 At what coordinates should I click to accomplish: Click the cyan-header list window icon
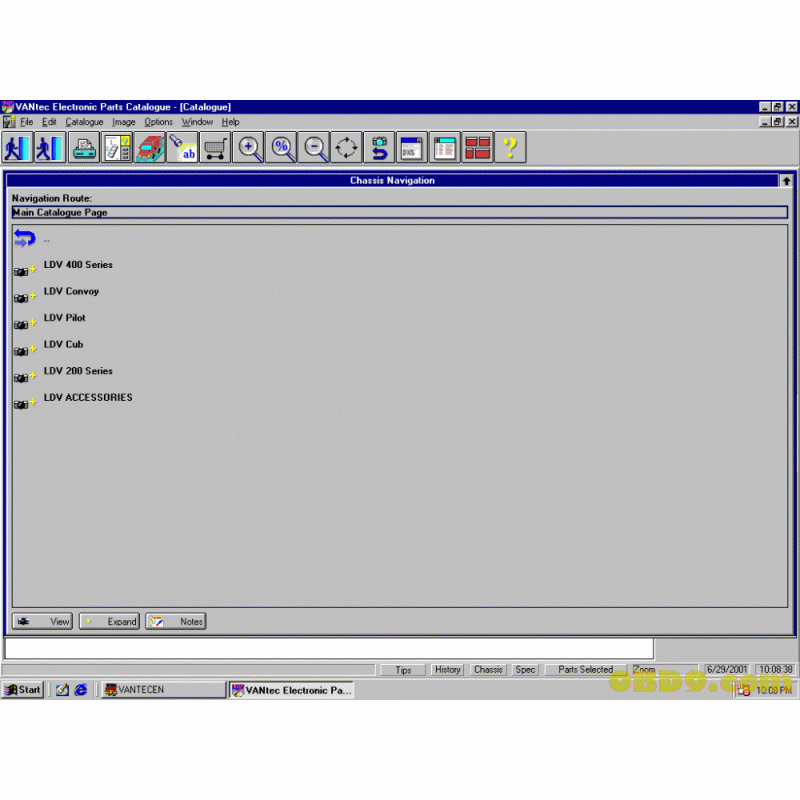(445, 148)
